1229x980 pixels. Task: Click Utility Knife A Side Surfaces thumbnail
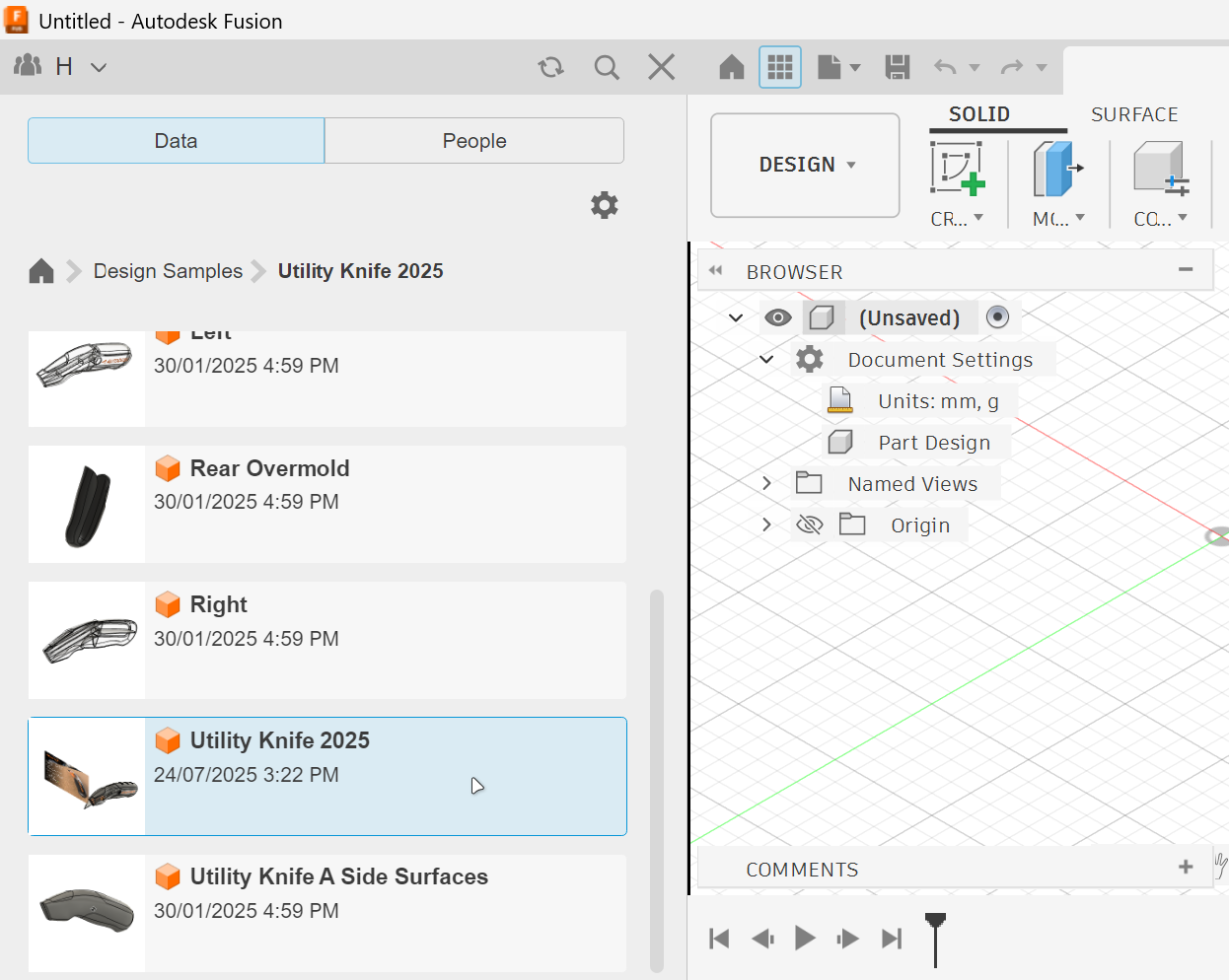pos(87,913)
